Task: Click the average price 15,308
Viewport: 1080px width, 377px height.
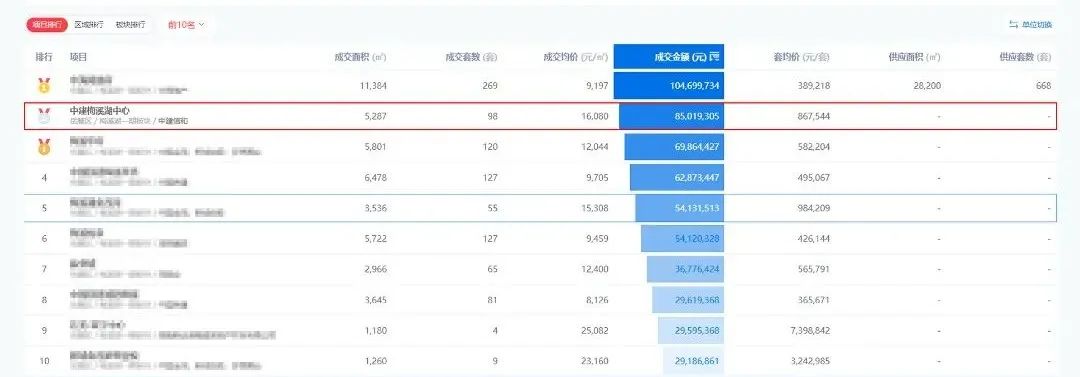Action: pos(595,207)
